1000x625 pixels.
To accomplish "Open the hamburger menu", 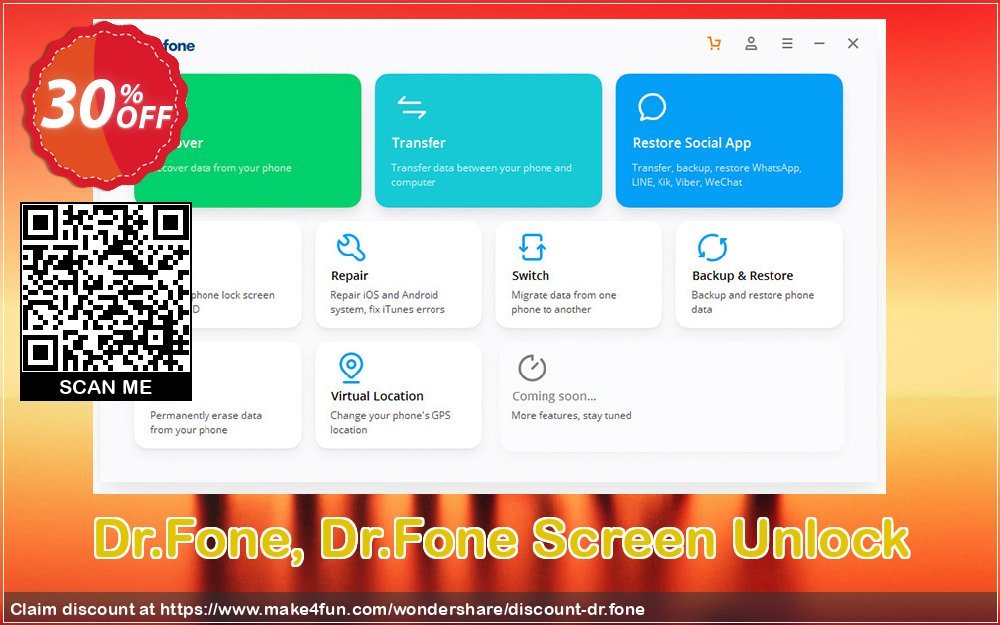I will click(788, 43).
